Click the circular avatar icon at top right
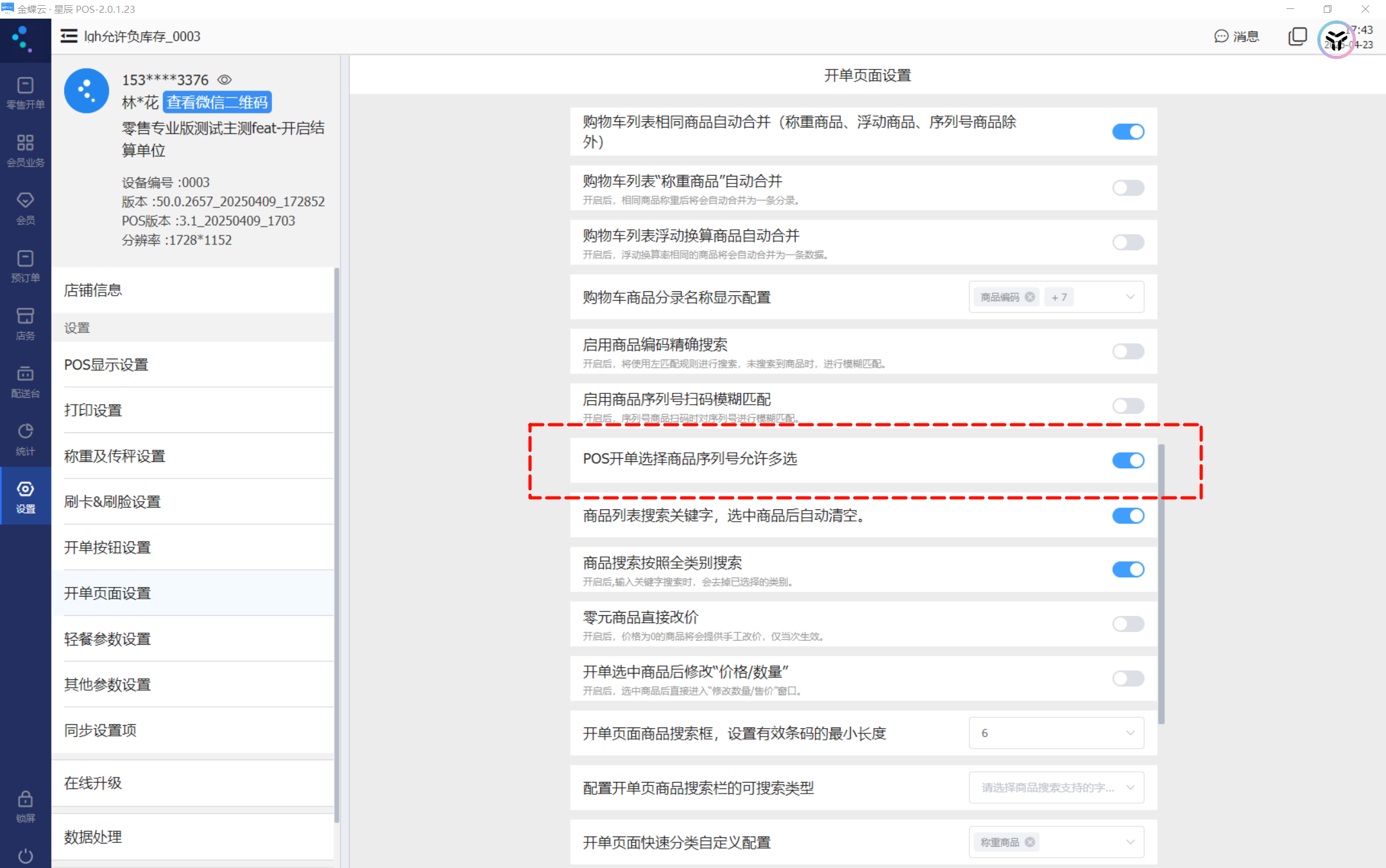 pos(1337,40)
